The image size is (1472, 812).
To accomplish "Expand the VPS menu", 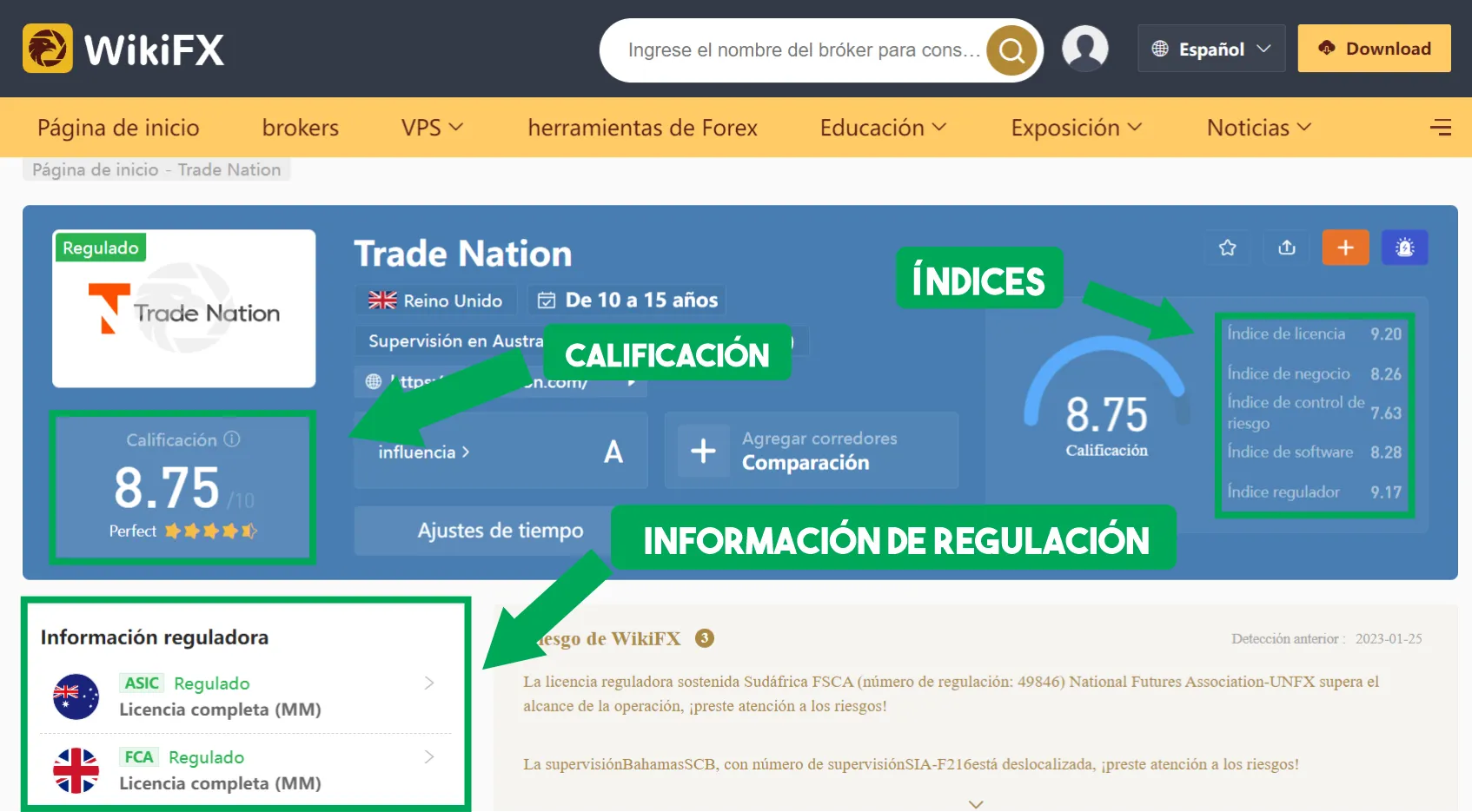I will (432, 128).
